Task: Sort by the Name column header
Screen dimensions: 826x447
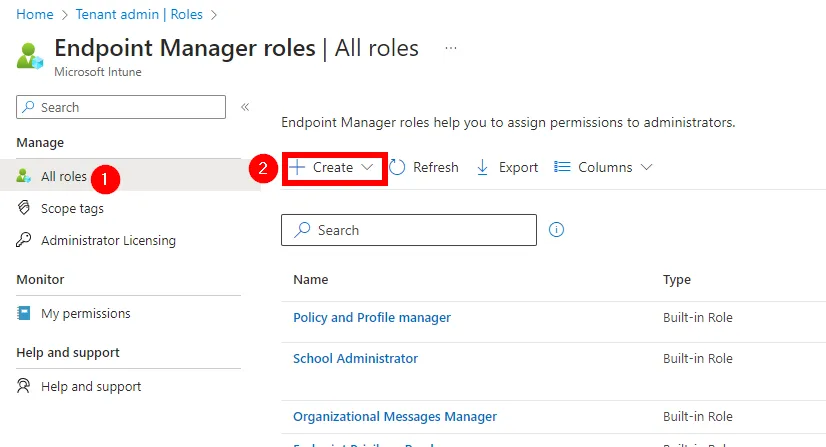Action: [x=310, y=280]
